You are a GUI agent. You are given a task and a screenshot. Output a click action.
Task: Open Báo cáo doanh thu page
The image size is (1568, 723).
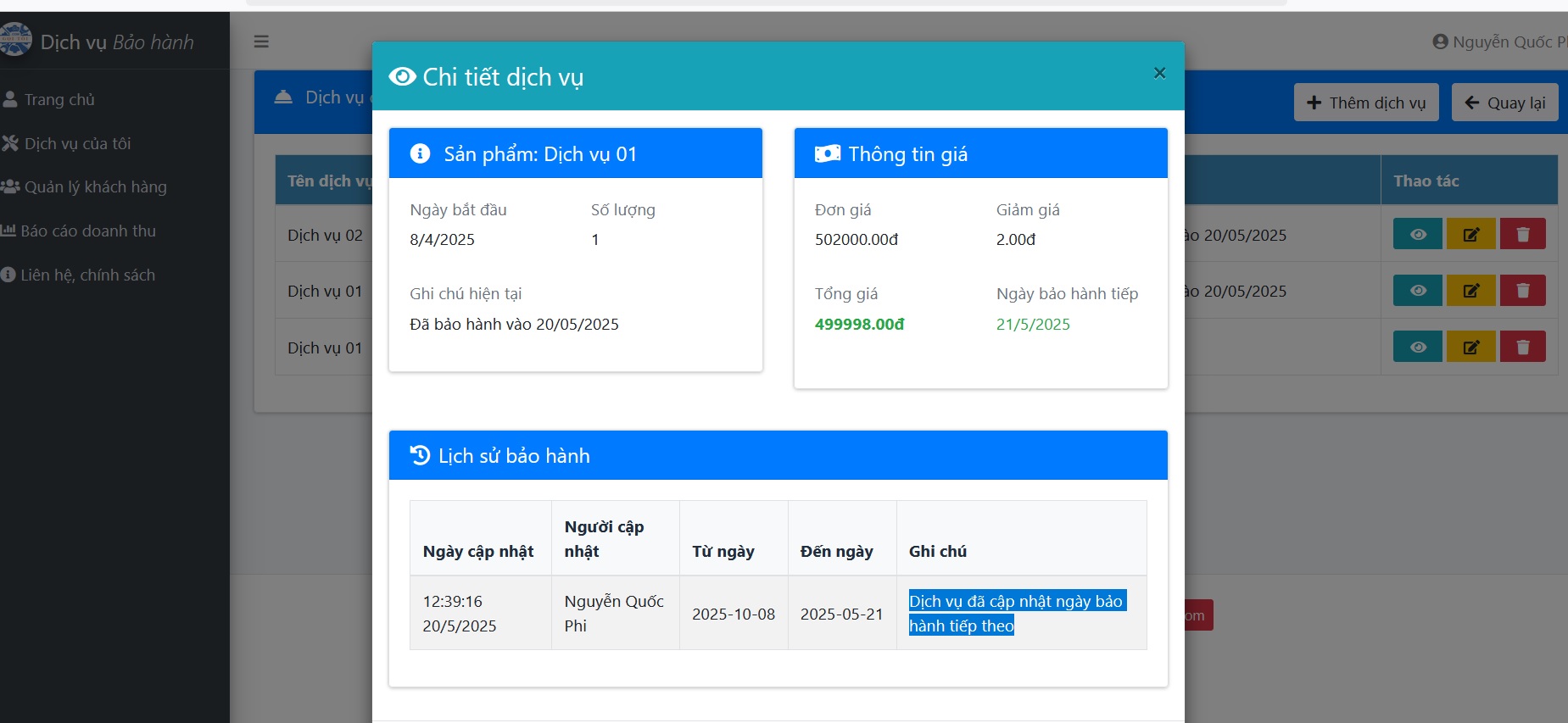88,231
